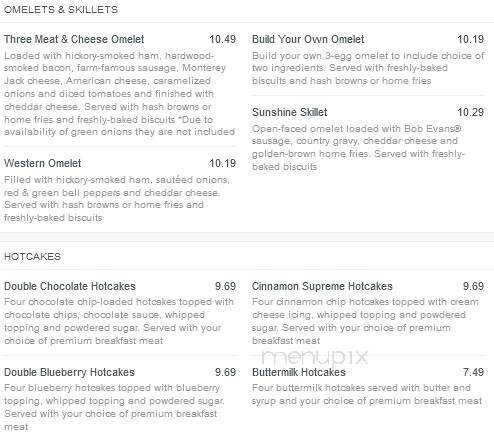Image resolution: width=494 pixels, height=440 pixels.
Task: Pick the Double Blueberry Hotcakes item
Action: 69,372
